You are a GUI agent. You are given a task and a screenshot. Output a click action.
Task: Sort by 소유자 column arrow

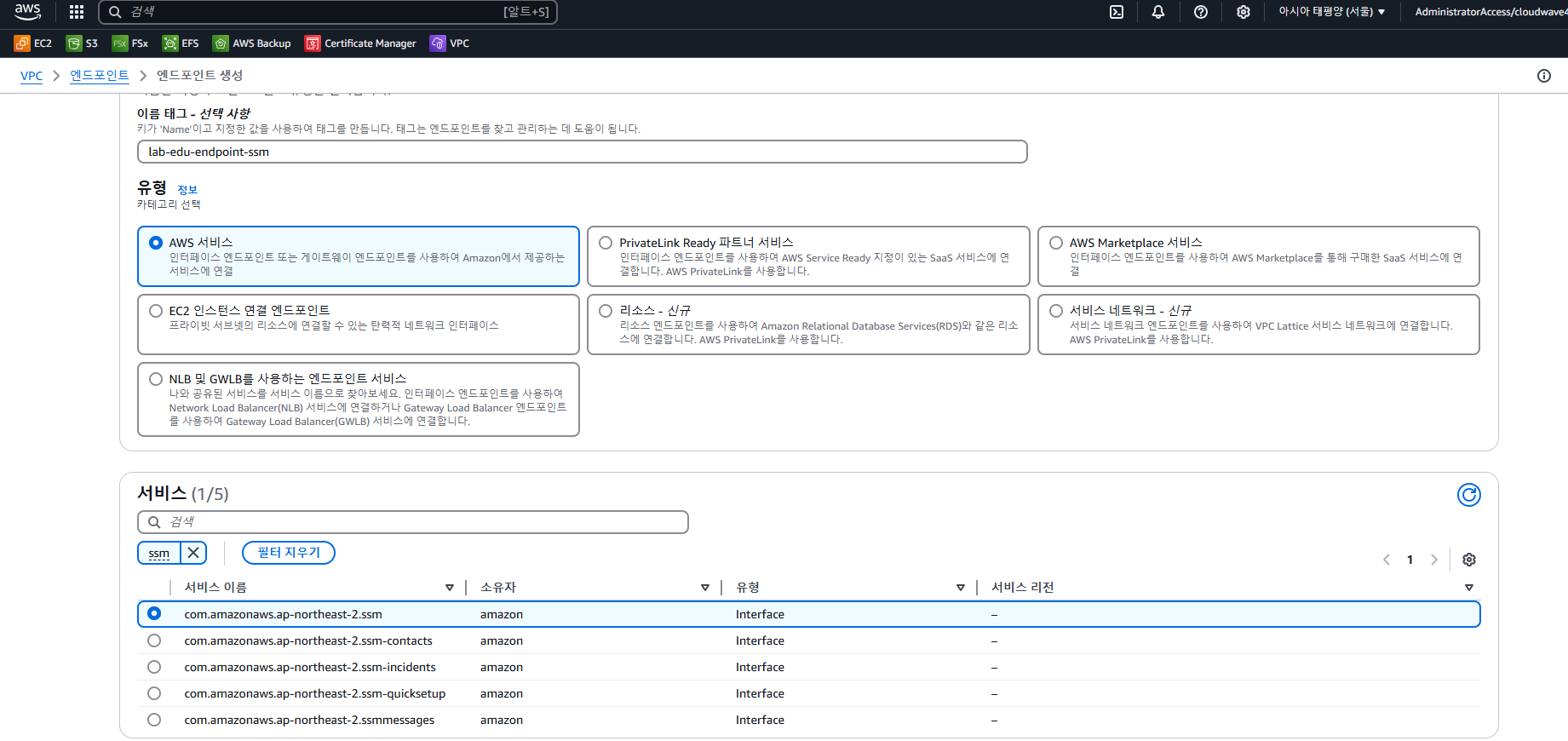[705, 588]
